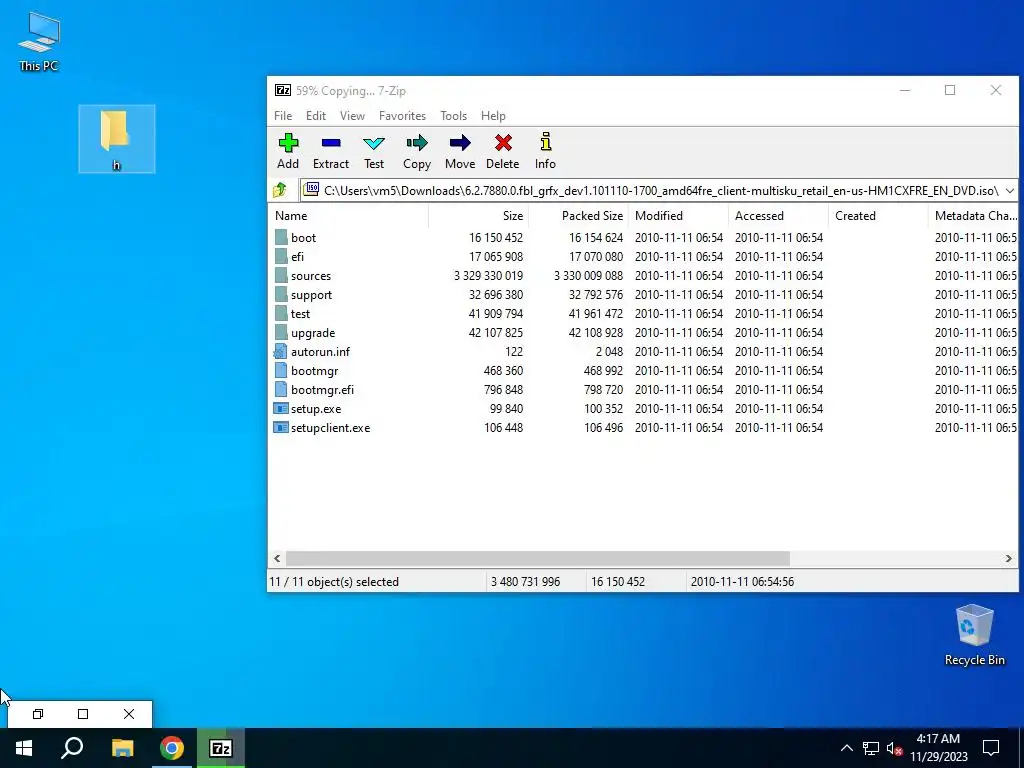Open Windows Start menu
The image size is (1024, 768).
pos(24,748)
